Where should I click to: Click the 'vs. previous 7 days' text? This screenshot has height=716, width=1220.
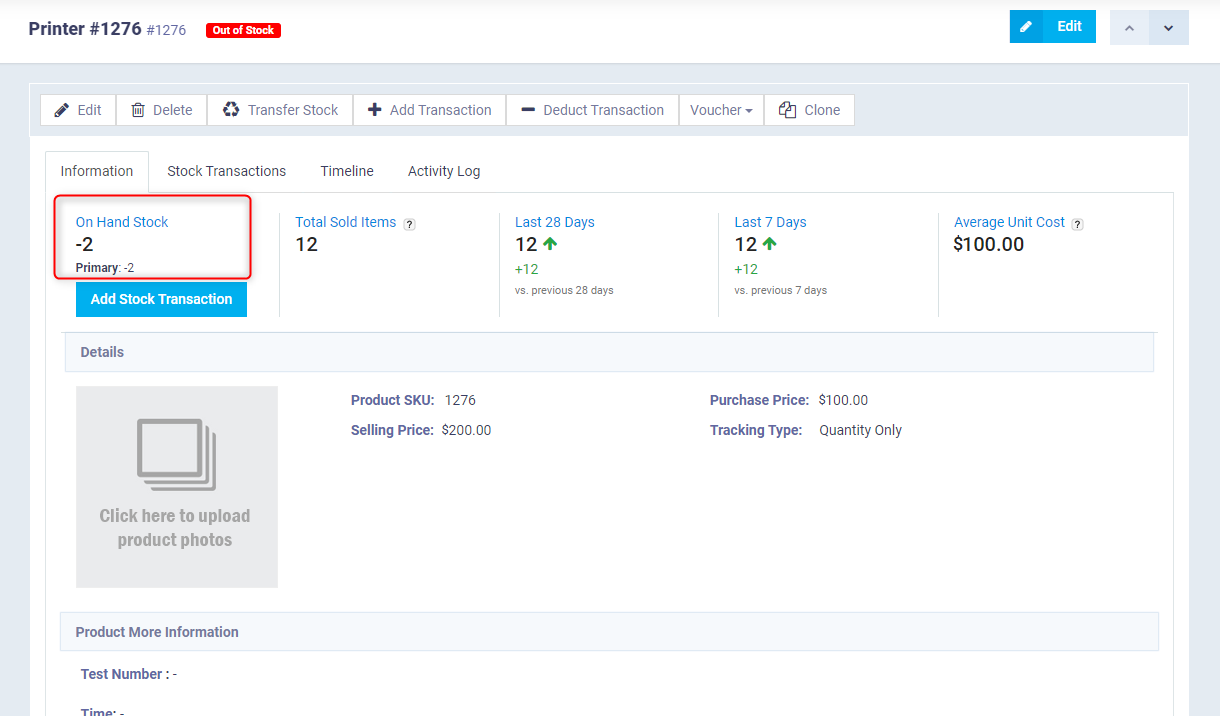tap(781, 290)
